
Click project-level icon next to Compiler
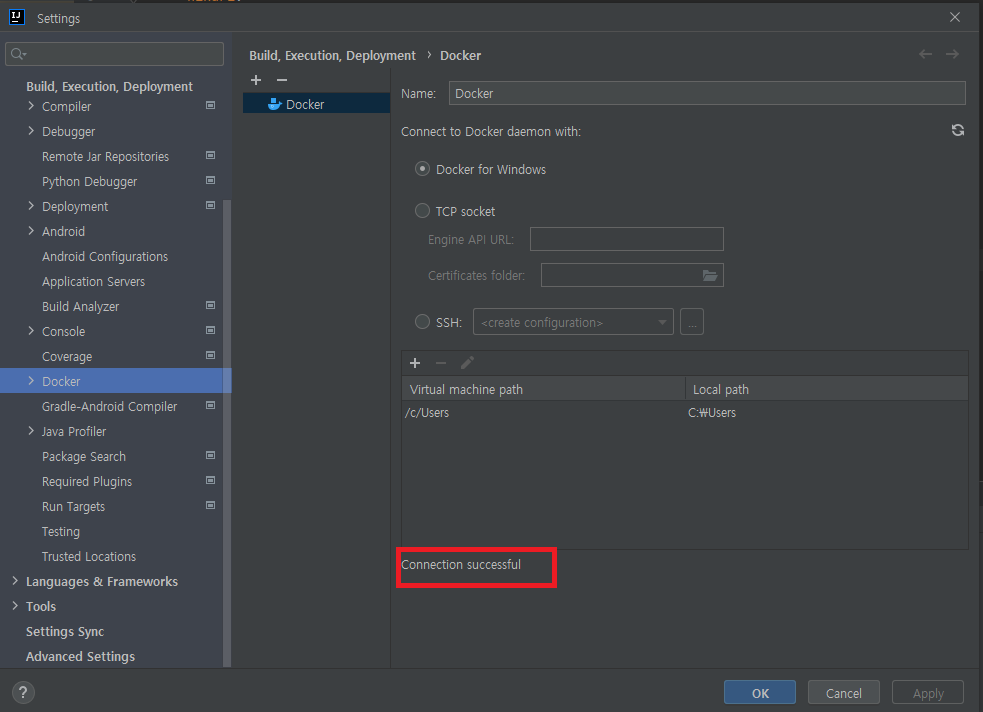pyautogui.click(x=211, y=105)
